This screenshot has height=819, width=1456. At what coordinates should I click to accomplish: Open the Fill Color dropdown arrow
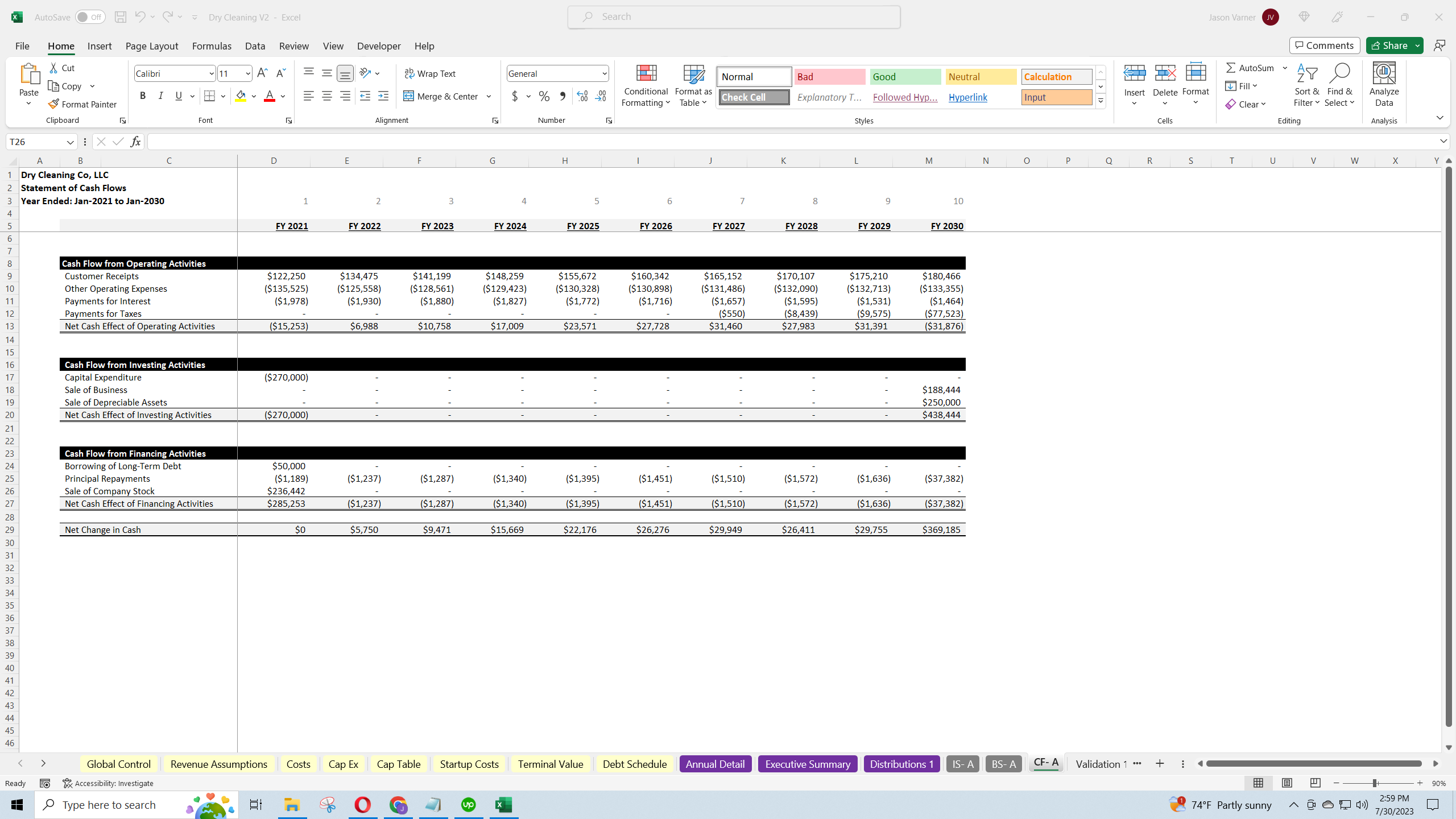tap(254, 96)
